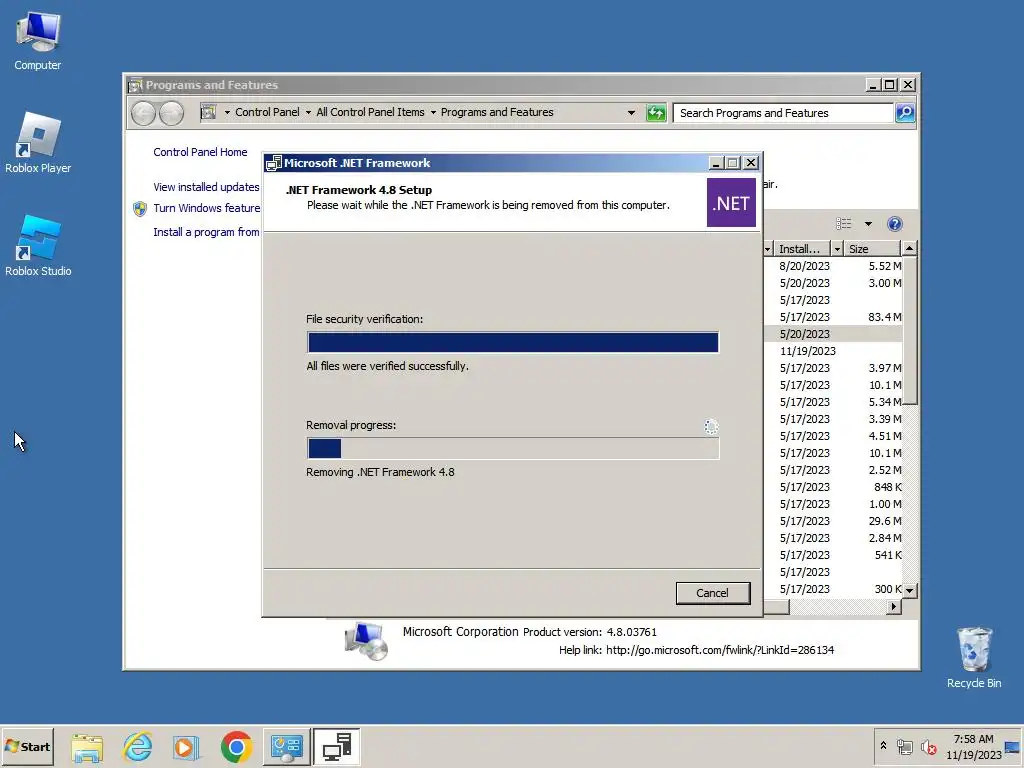Open network tray icon

click(x=904, y=746)
